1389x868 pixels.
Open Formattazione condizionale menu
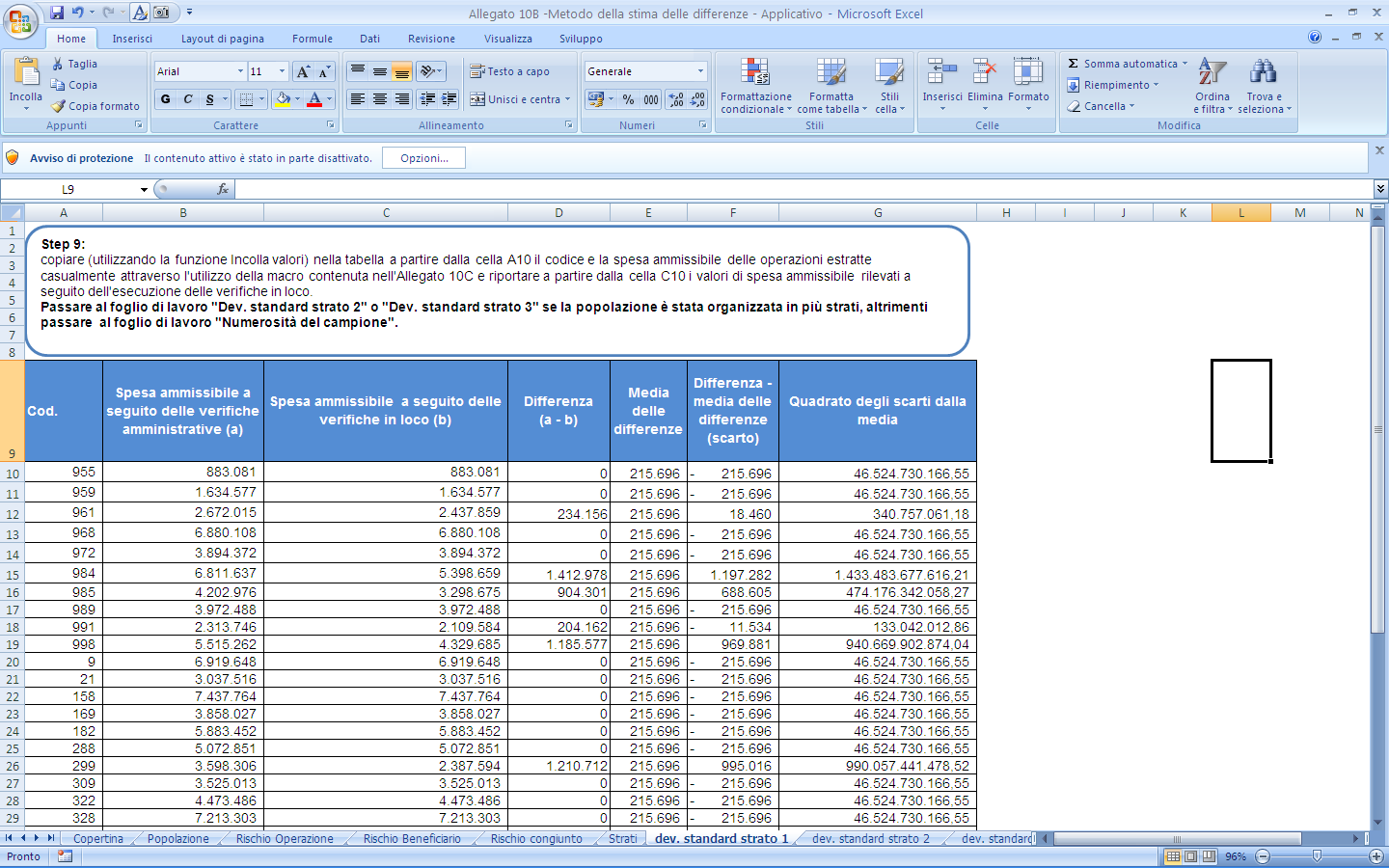(756, 86)
